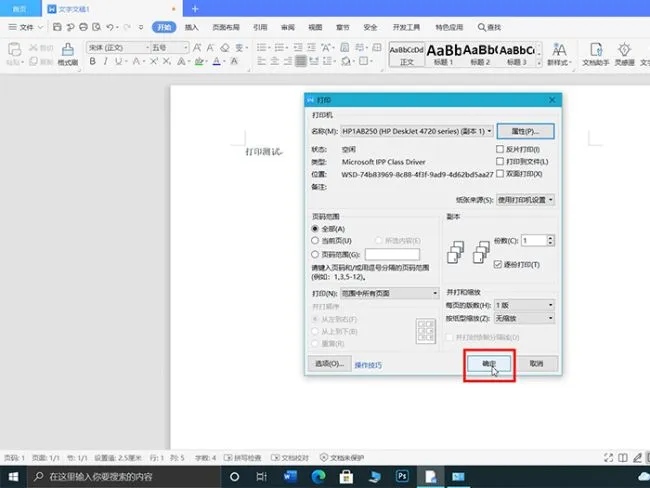
Task: Click the 选项(O)... options button
Action: point(330,364)
